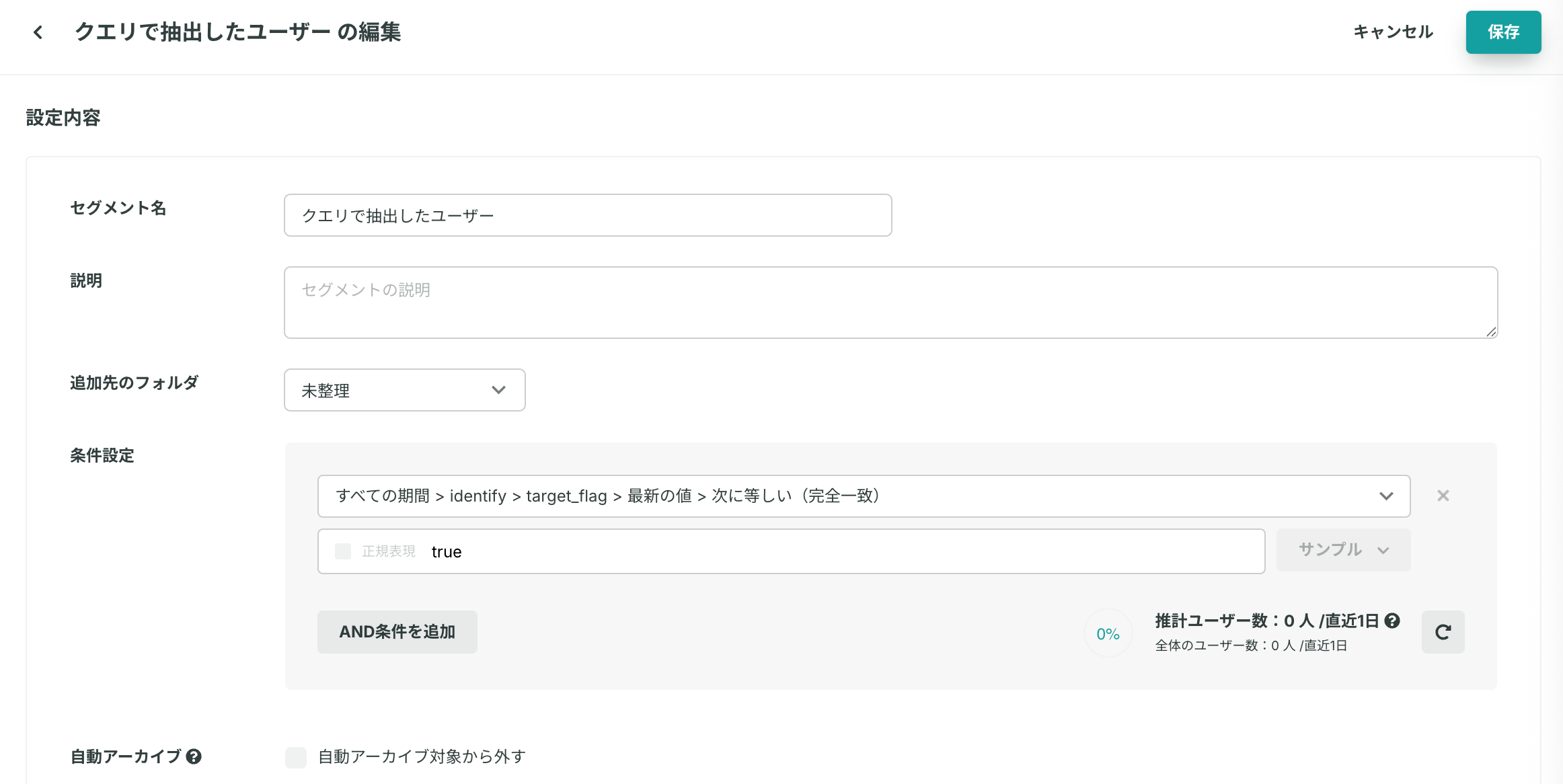The height and width of the screenshot is (784, 1563).
Task: Grab the textarea resize handle
Action: click(1491, 331)
